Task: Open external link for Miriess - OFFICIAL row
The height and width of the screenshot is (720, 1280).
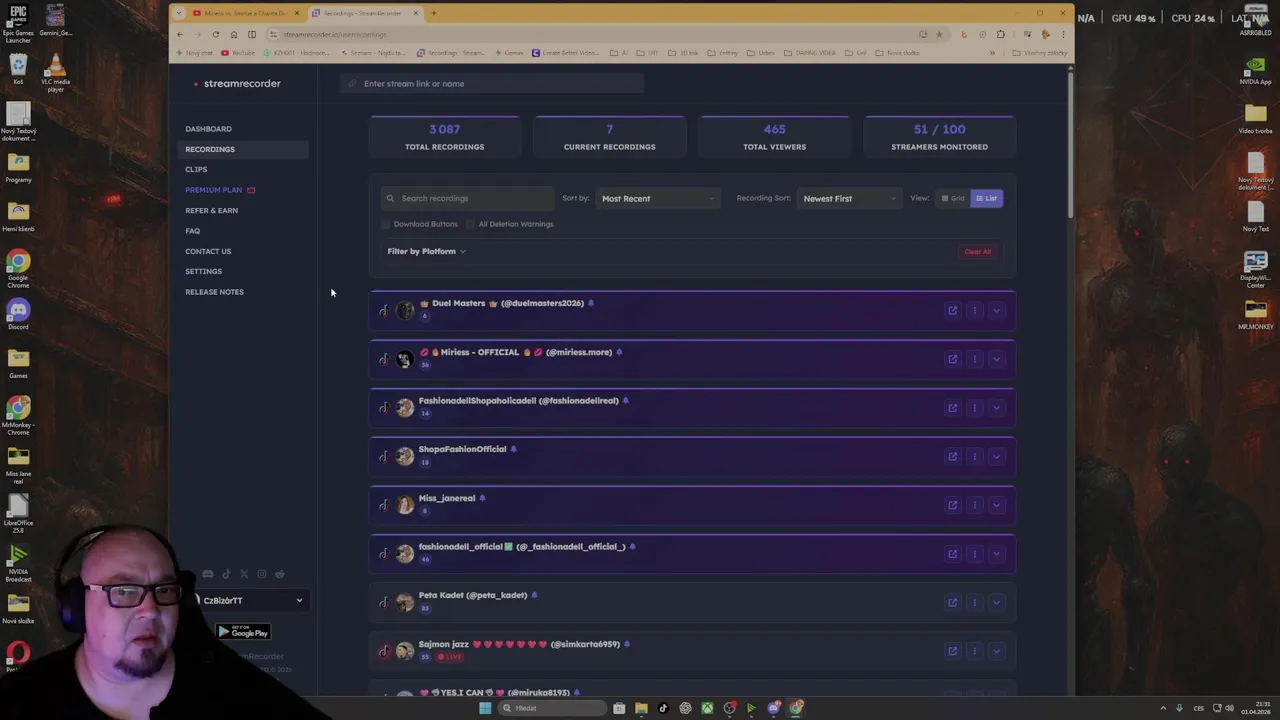Action: (x=952, y=359)
